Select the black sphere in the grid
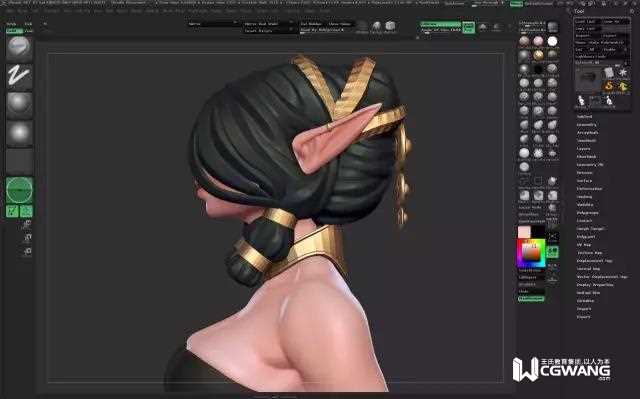640x399 pixels. 538,69
